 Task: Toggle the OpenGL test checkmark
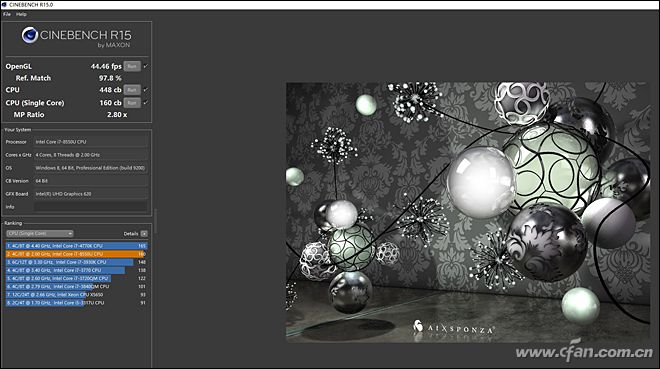click(x=146, y=66)
